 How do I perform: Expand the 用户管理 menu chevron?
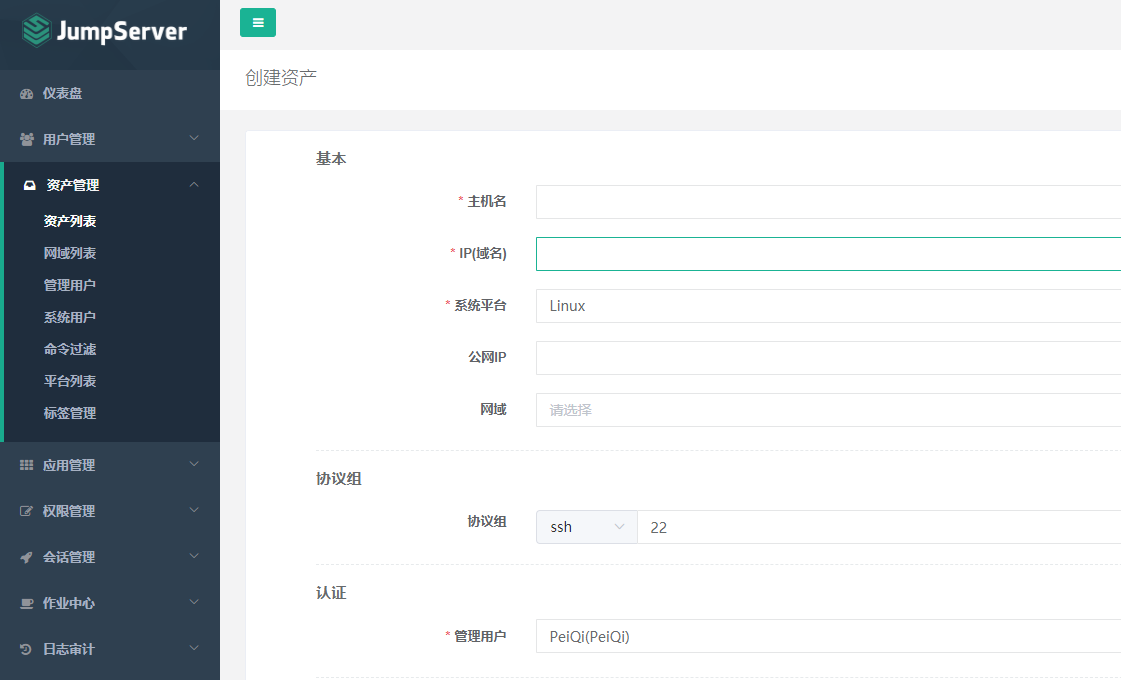pyautogui.click(x=194, y=139)
